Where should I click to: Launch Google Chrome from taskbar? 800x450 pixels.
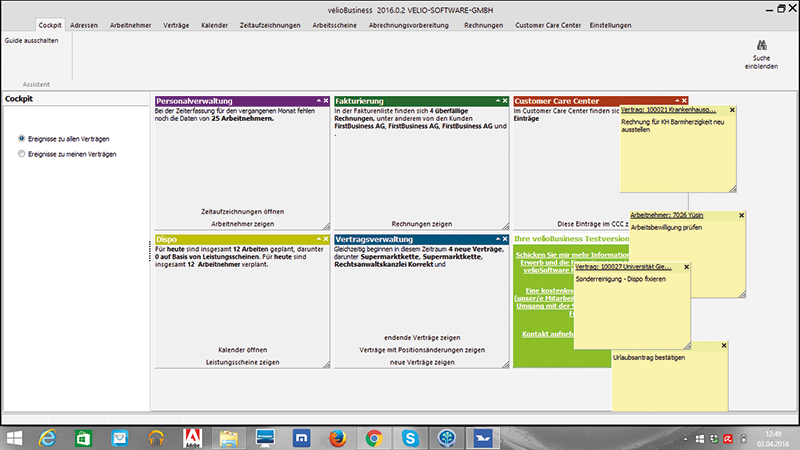(374, 438)
